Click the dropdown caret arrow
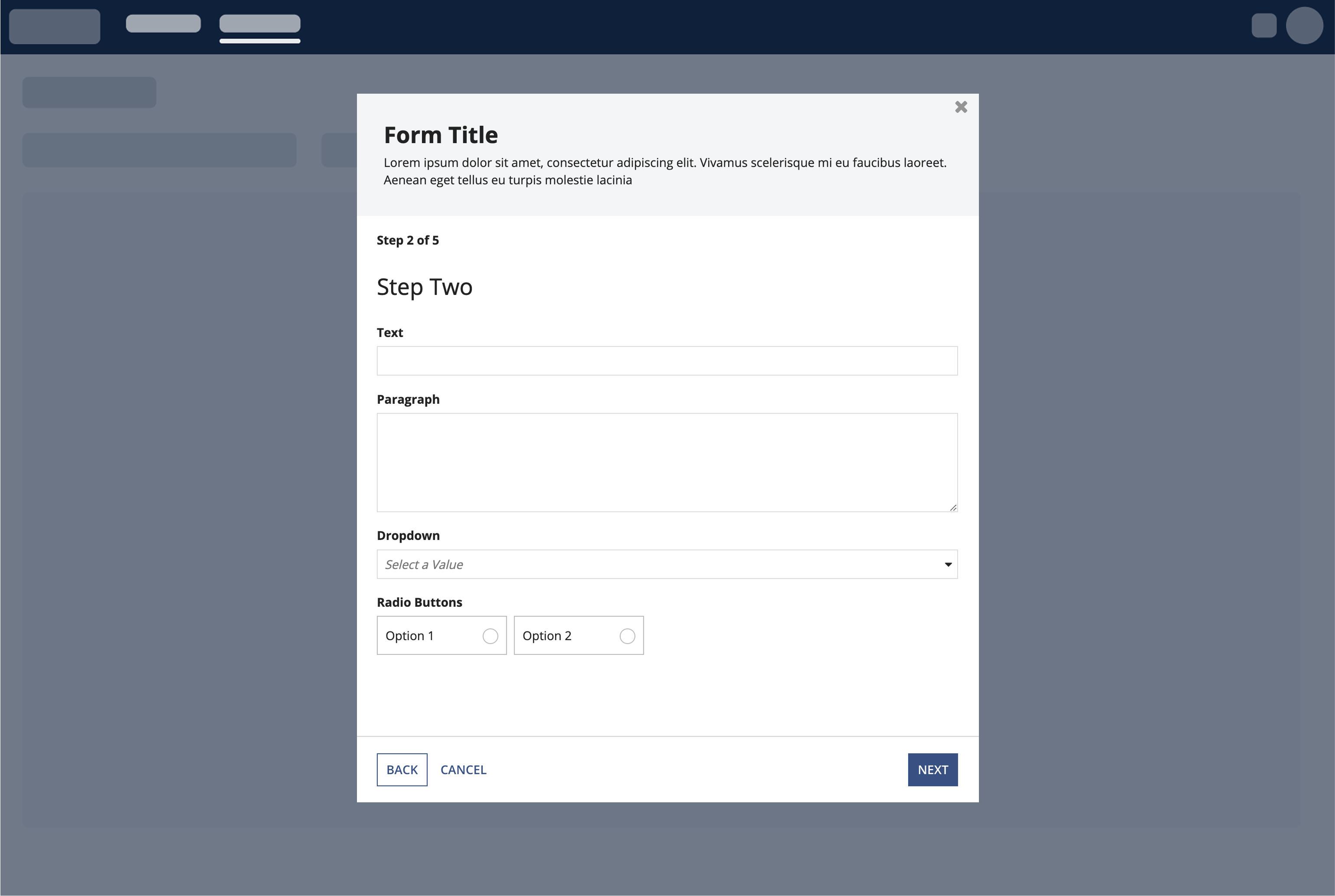This screenshot has width=1335, height=896. [948, 565]
